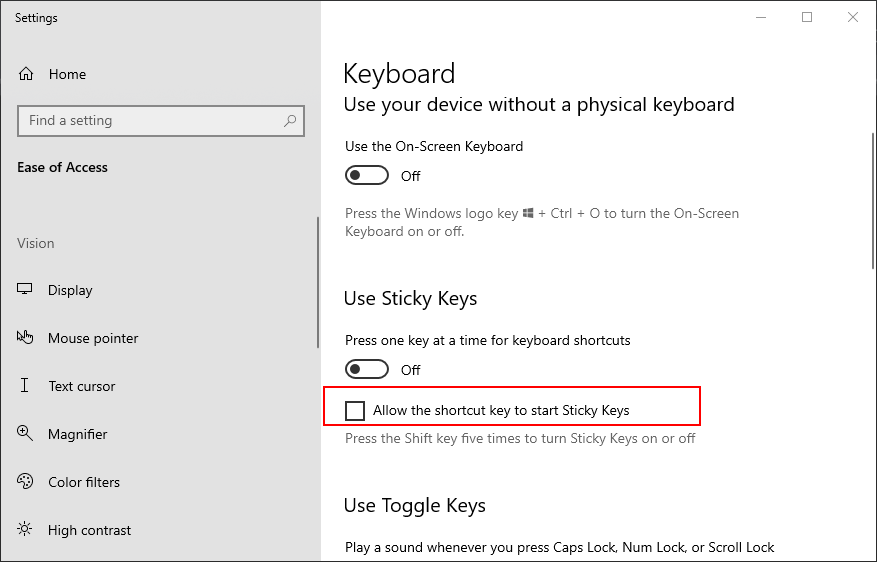Open the Magnifier icon in sidebar
877x562 pixels.
(25, 433)
